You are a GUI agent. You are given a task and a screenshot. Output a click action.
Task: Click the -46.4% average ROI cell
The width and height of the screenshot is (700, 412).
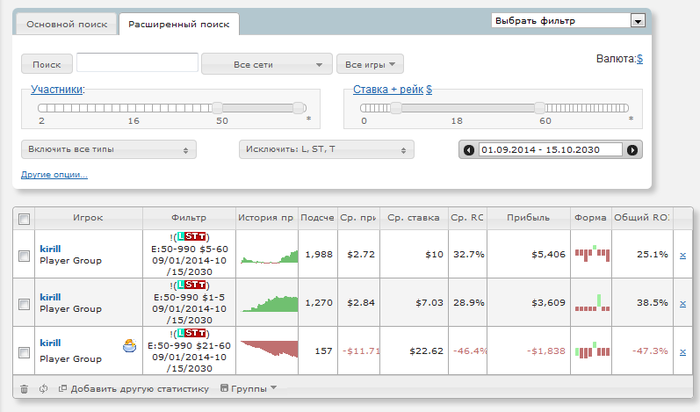469,351
